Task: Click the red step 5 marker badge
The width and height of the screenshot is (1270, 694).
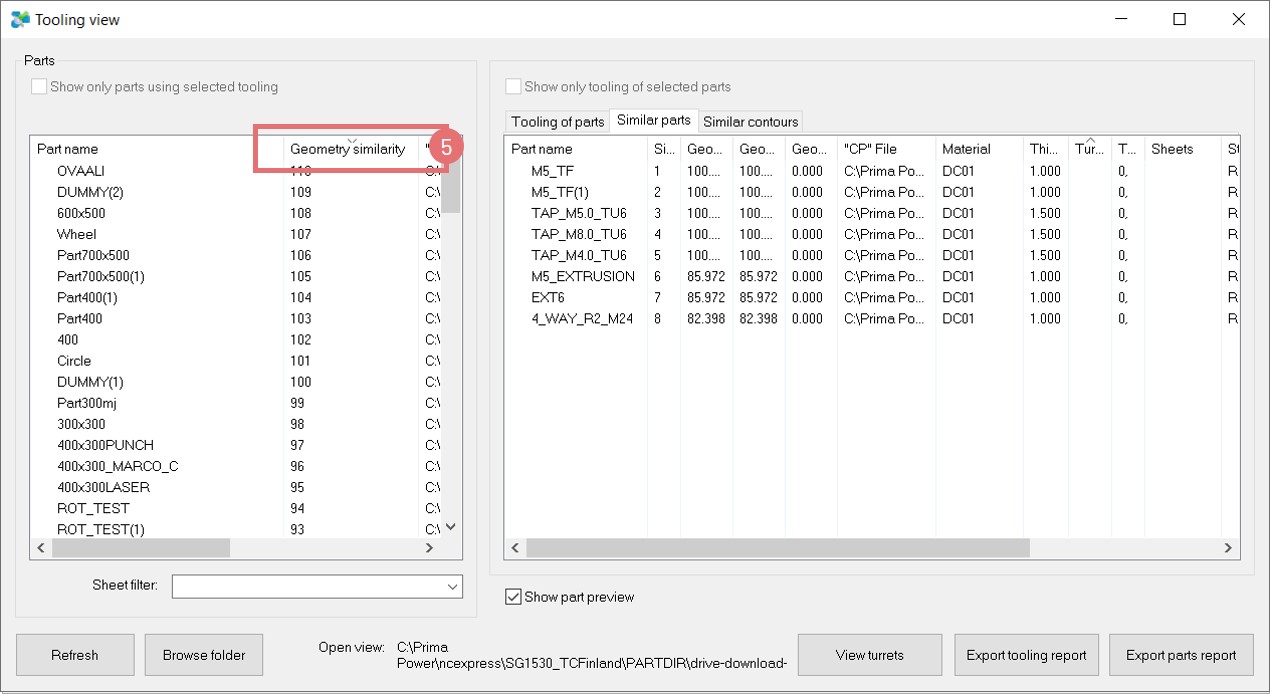Action: pyautogui.click(x=446, y=146)
